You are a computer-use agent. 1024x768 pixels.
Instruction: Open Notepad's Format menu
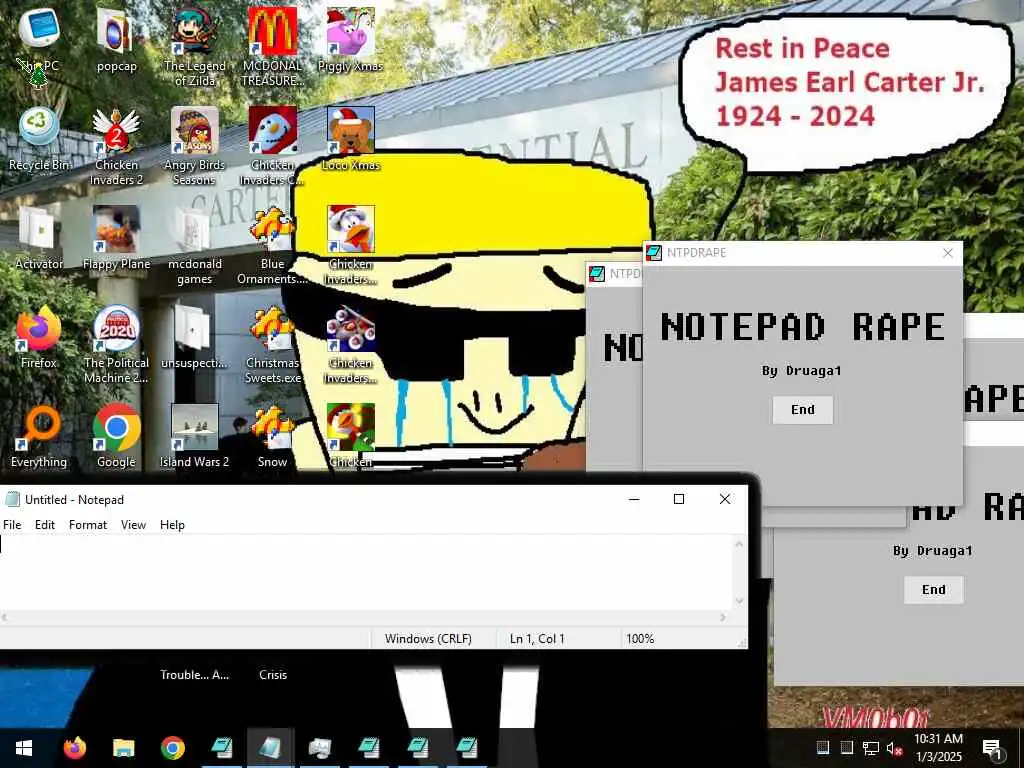[88, 524]
